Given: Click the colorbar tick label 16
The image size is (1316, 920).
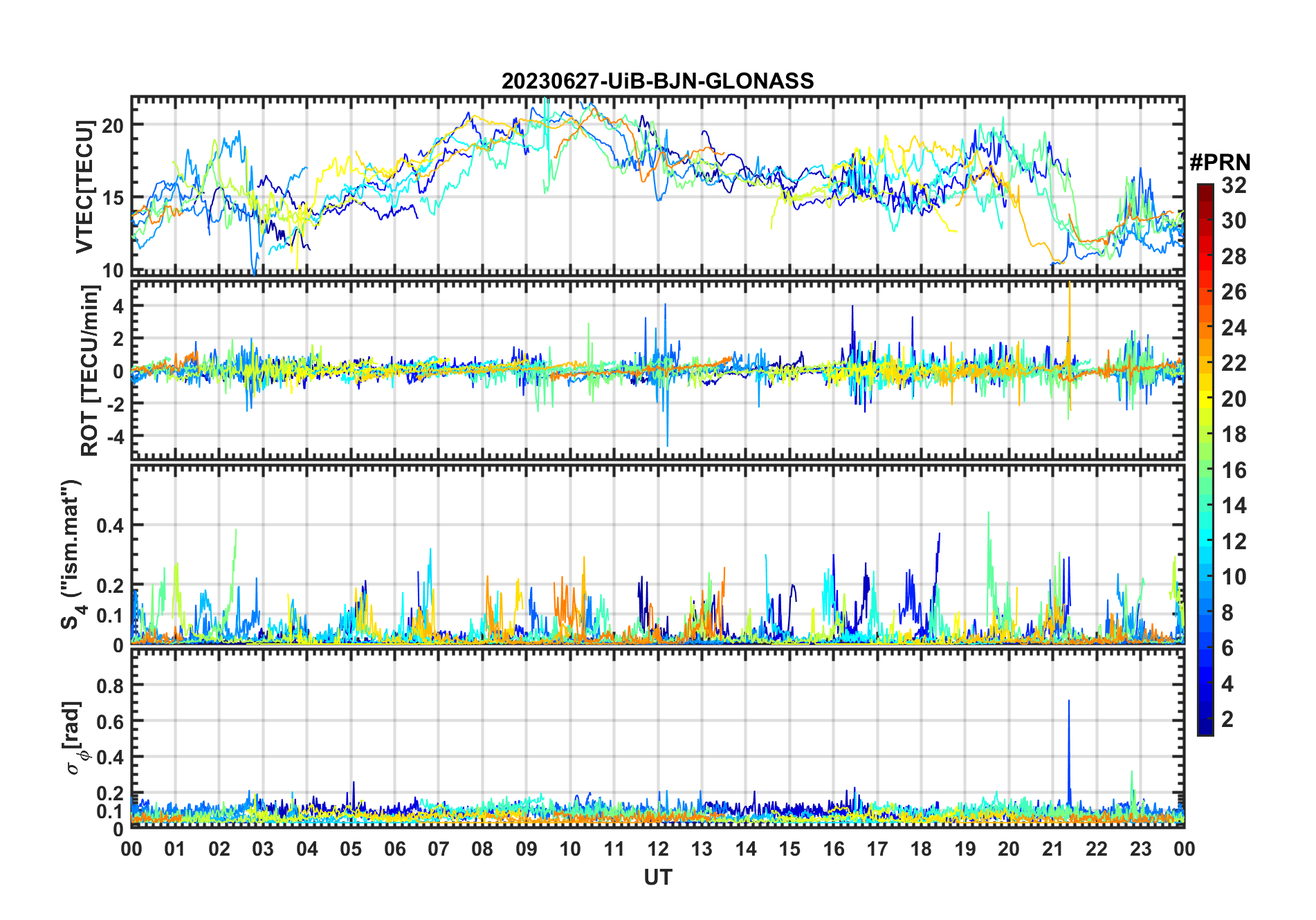Looking at the screenshot, I should coord(1234,470).
